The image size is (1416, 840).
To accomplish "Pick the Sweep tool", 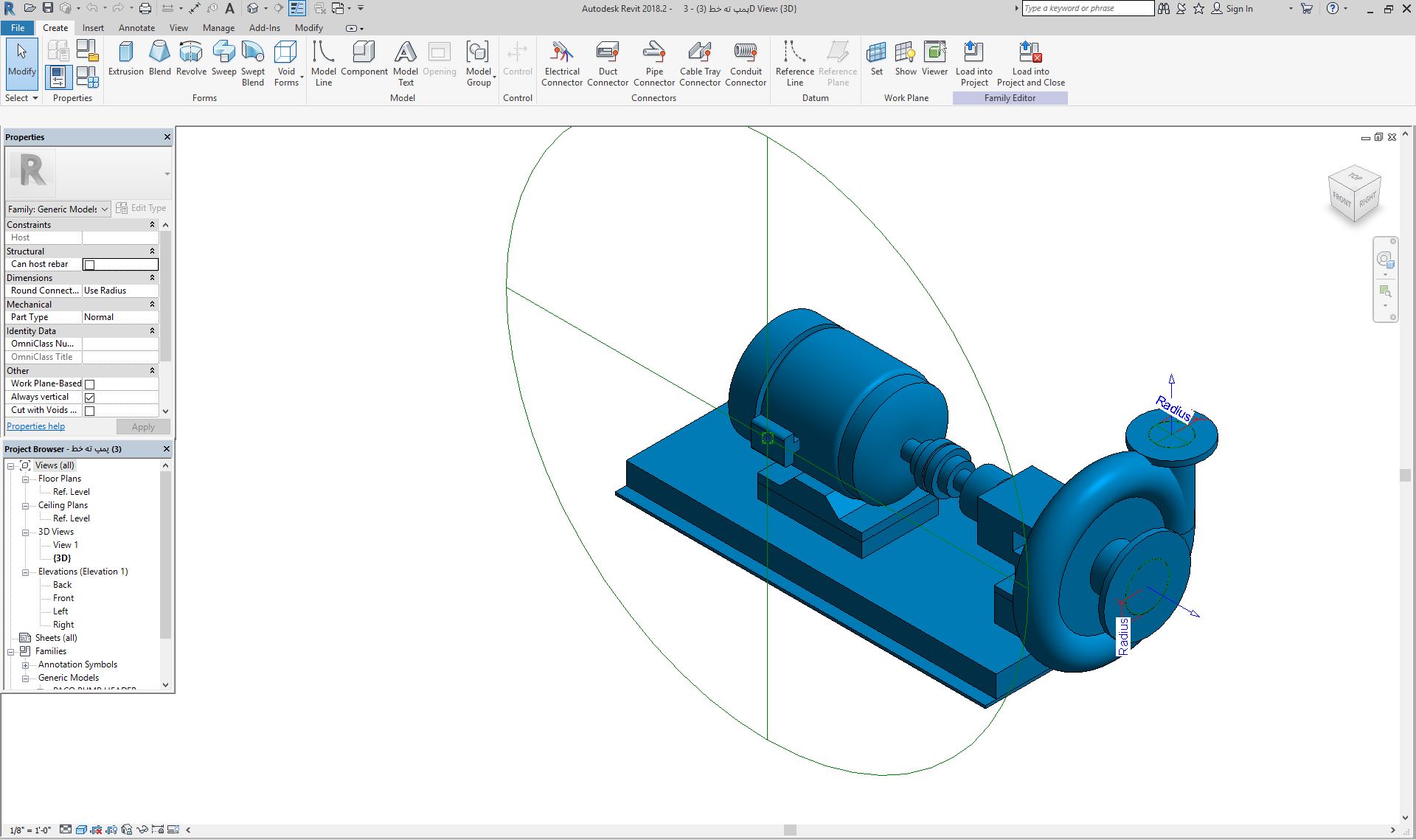I will [x=223, y=59].
